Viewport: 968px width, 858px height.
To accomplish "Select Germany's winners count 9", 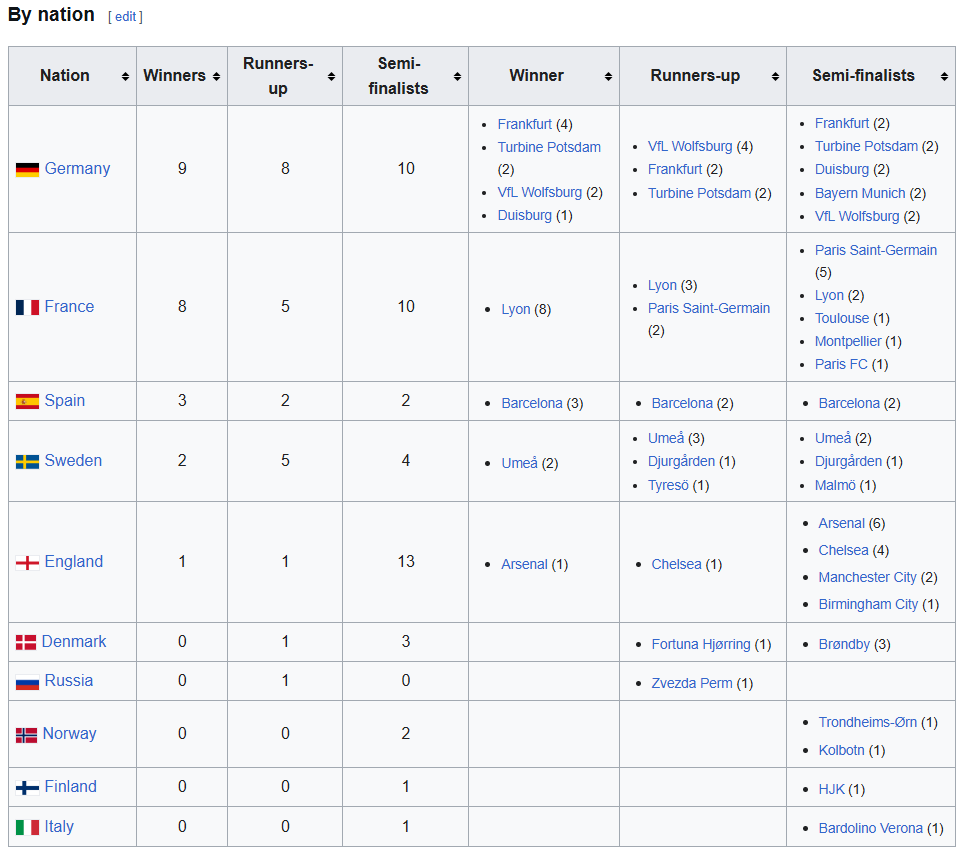I will tap(182, 169).
